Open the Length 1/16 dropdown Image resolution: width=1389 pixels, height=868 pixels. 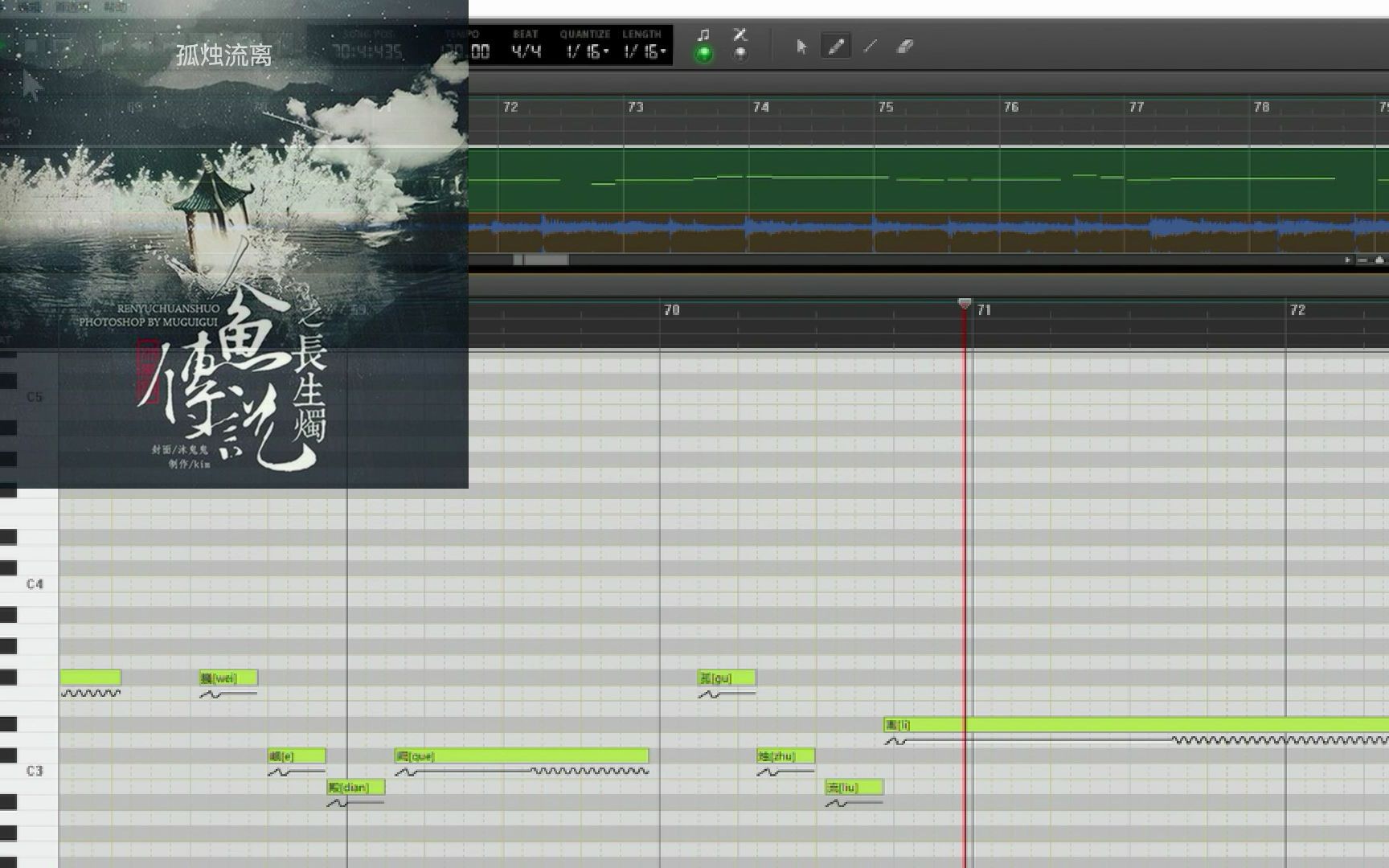645,51
